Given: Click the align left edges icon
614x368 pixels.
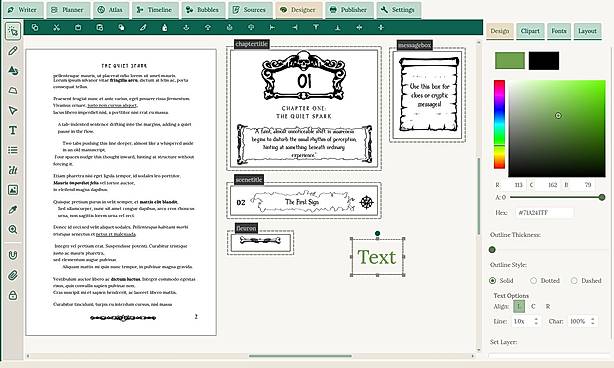Looking at the screenshot, I should click(x=273, y=27).
